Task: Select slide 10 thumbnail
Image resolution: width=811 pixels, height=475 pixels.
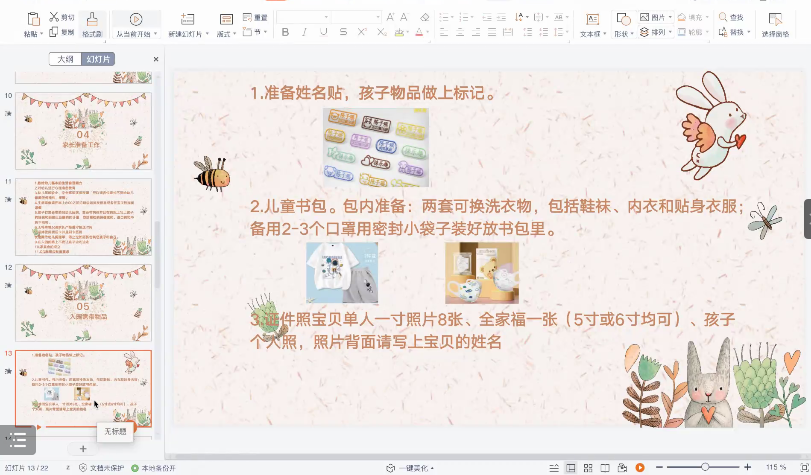Action: (83, 131)
